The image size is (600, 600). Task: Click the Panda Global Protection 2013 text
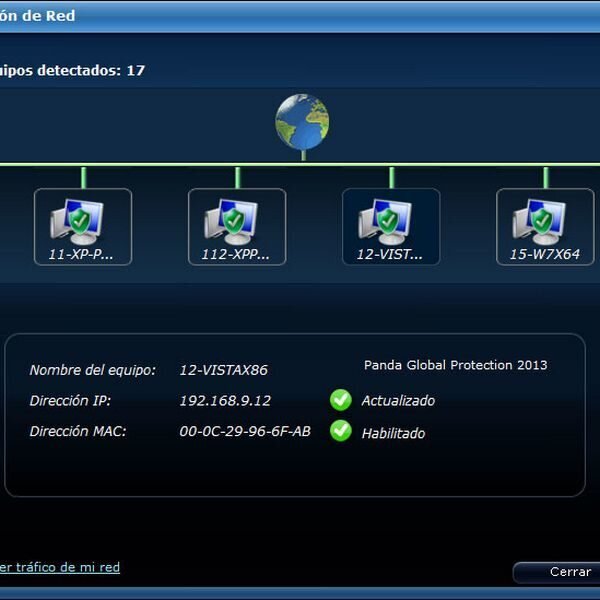point(455,365)
